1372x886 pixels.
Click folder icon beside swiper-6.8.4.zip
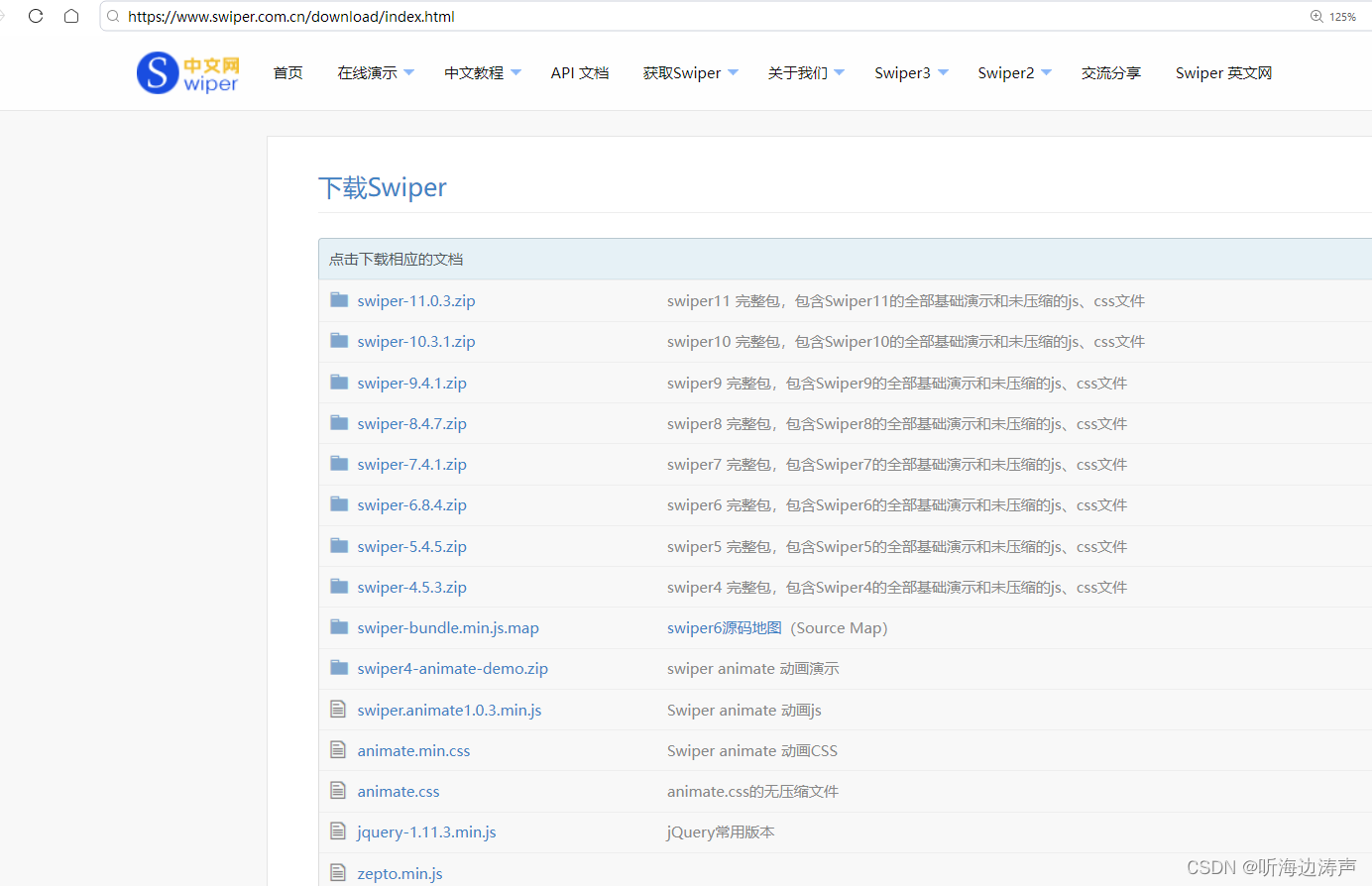click(339, 503)
